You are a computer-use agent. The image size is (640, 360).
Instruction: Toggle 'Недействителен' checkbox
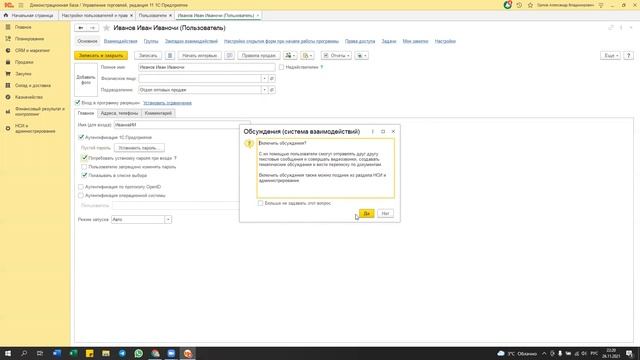coord(282,67)
